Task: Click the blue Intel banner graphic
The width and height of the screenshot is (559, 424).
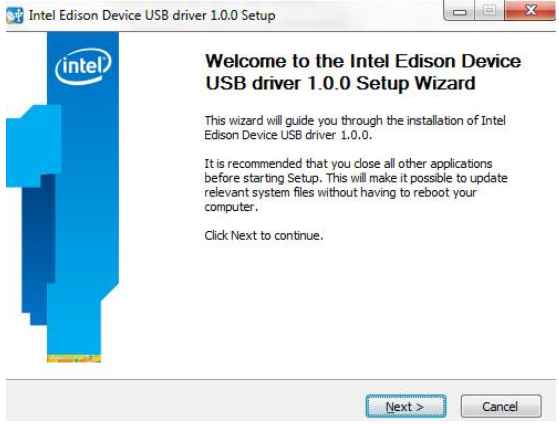Action: click(63, 197)
